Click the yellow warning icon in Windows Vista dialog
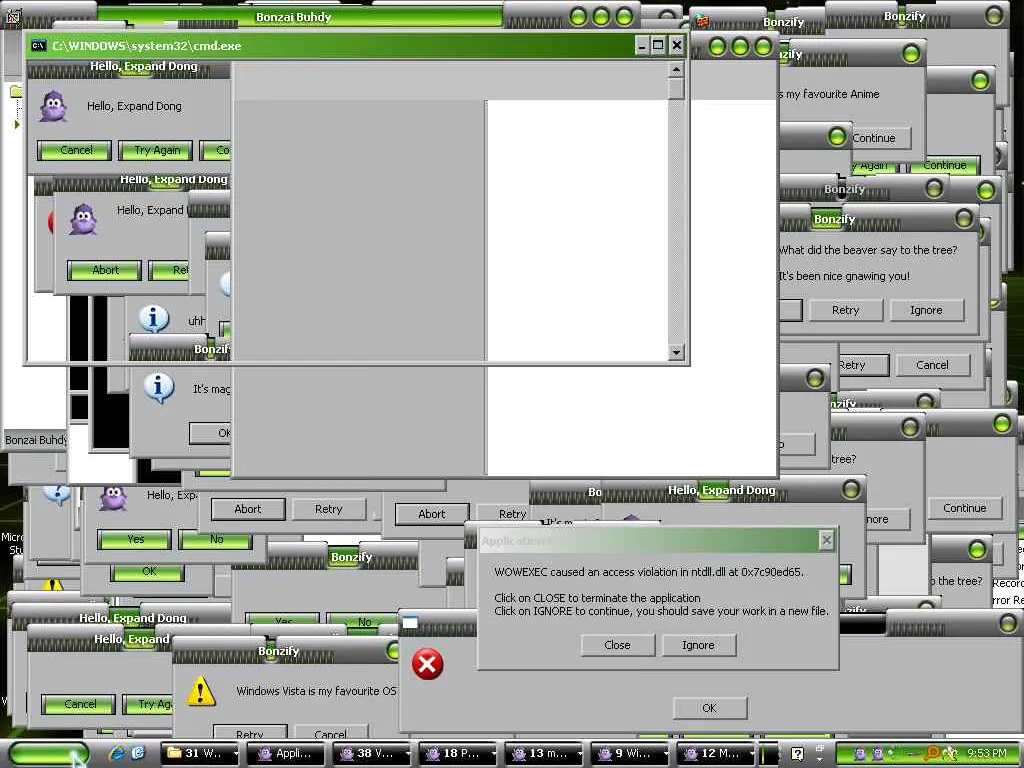This screenshot has height=768, width=1024. click(201, 690)
